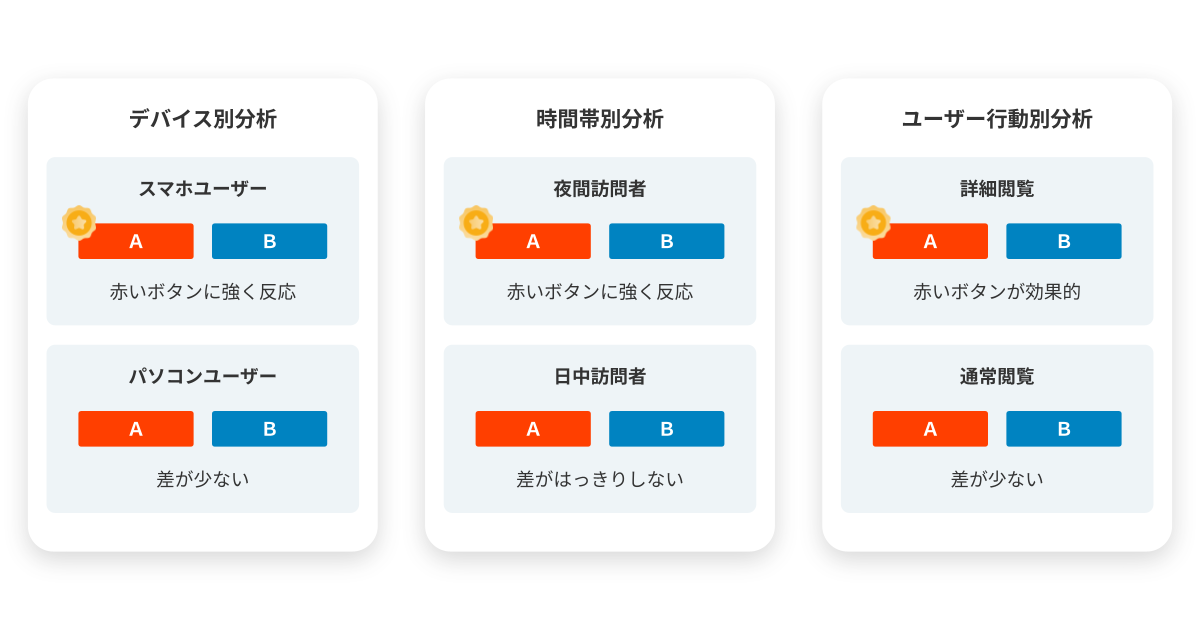This screenshot has width=1200, height=630.
Task: Click the 差がはっきりしない result text
Action: point(600,479)
